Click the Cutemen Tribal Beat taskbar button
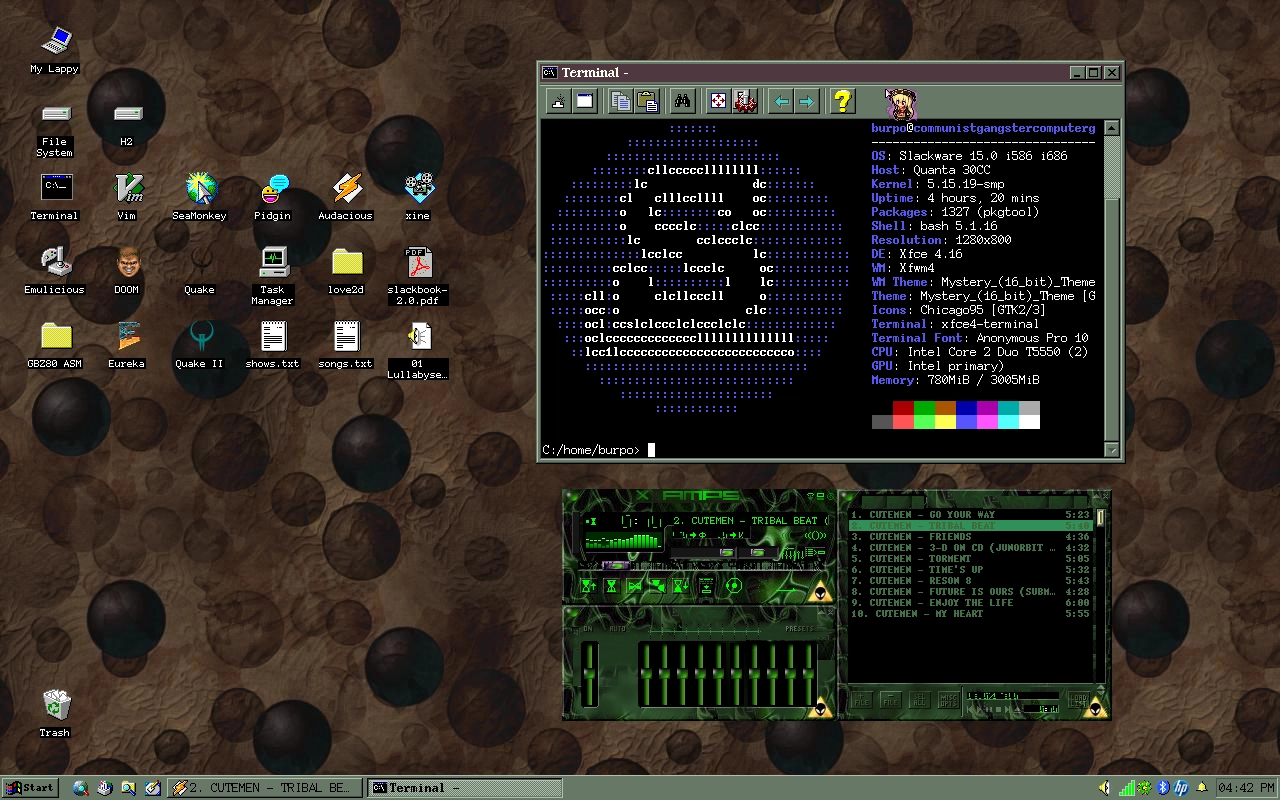Viewport: 1280px width, 800px height. [263, 788]
